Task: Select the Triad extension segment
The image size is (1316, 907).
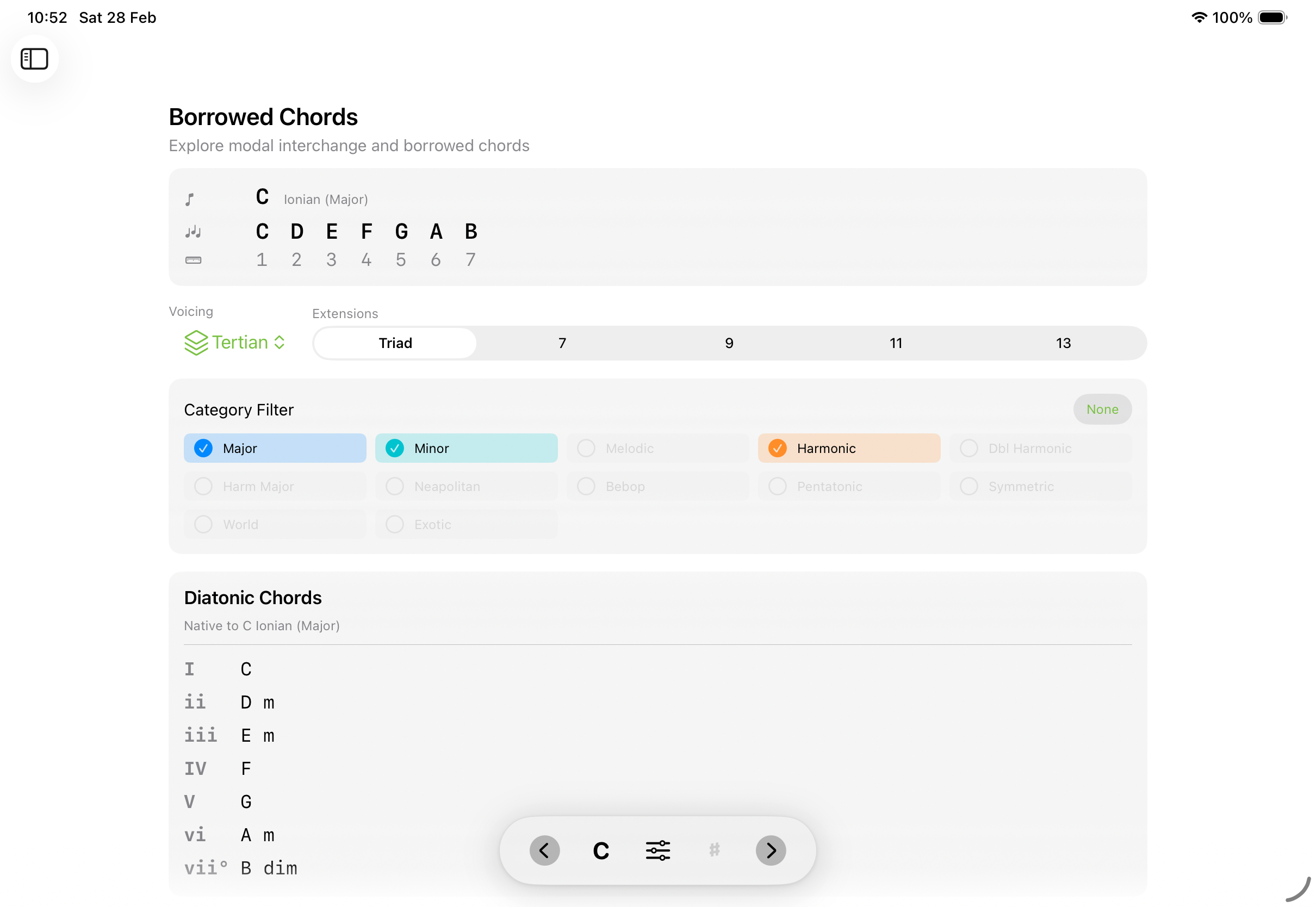Action: point(395,343)
